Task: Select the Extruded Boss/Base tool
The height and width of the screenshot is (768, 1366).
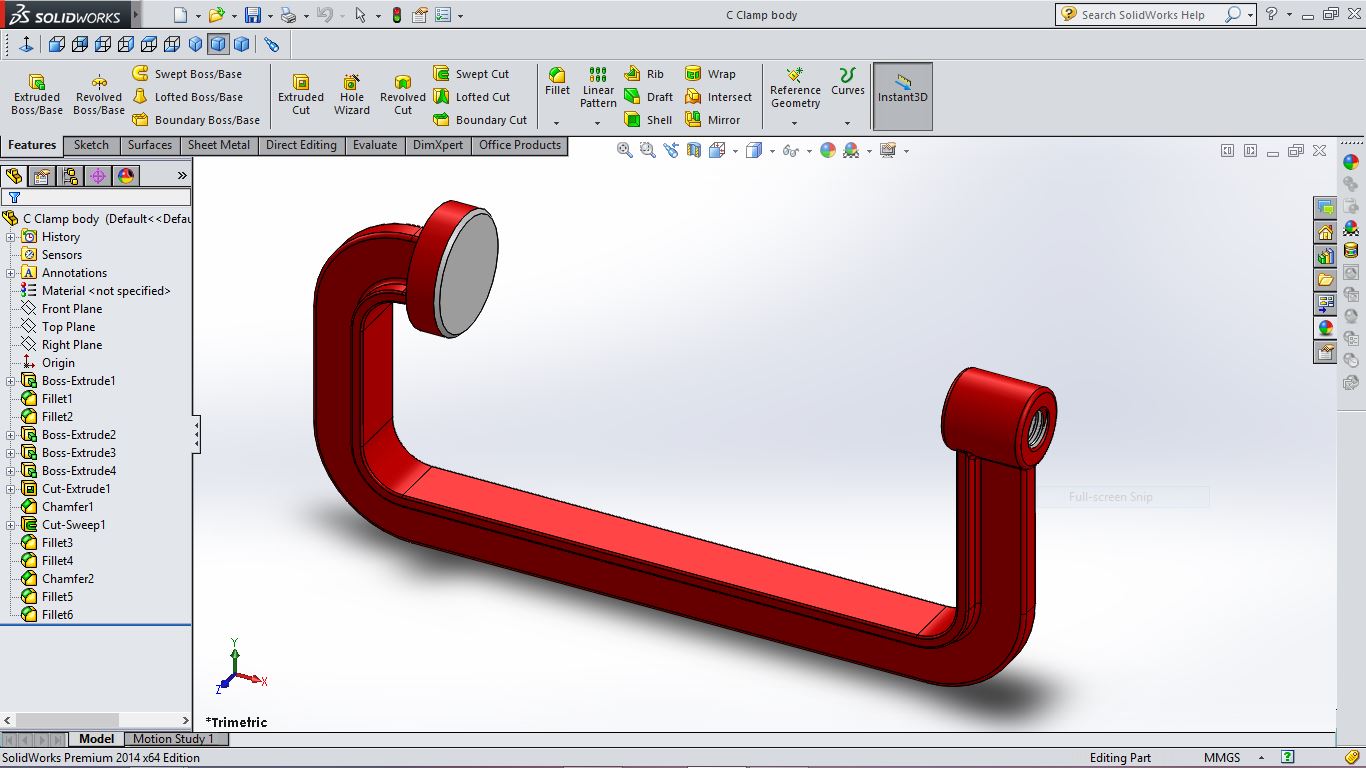Action: [x=37, y=95]
